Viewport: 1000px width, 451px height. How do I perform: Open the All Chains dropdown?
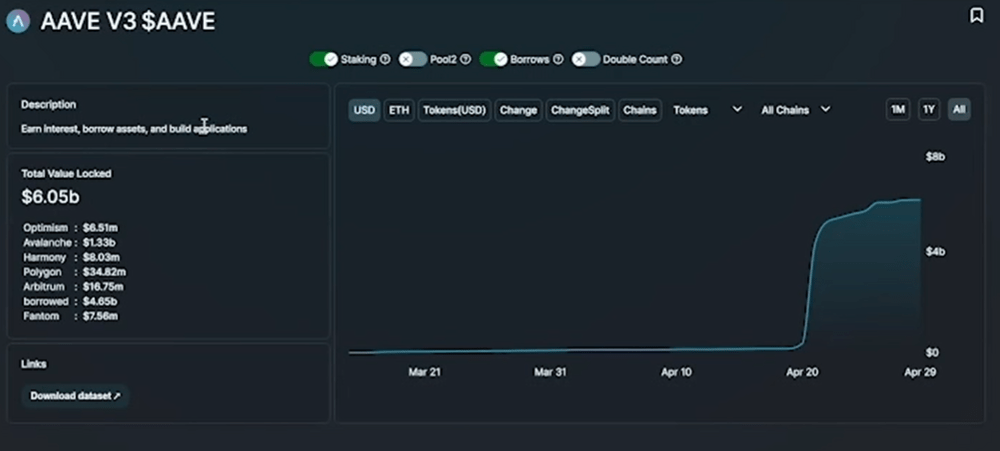796,110
